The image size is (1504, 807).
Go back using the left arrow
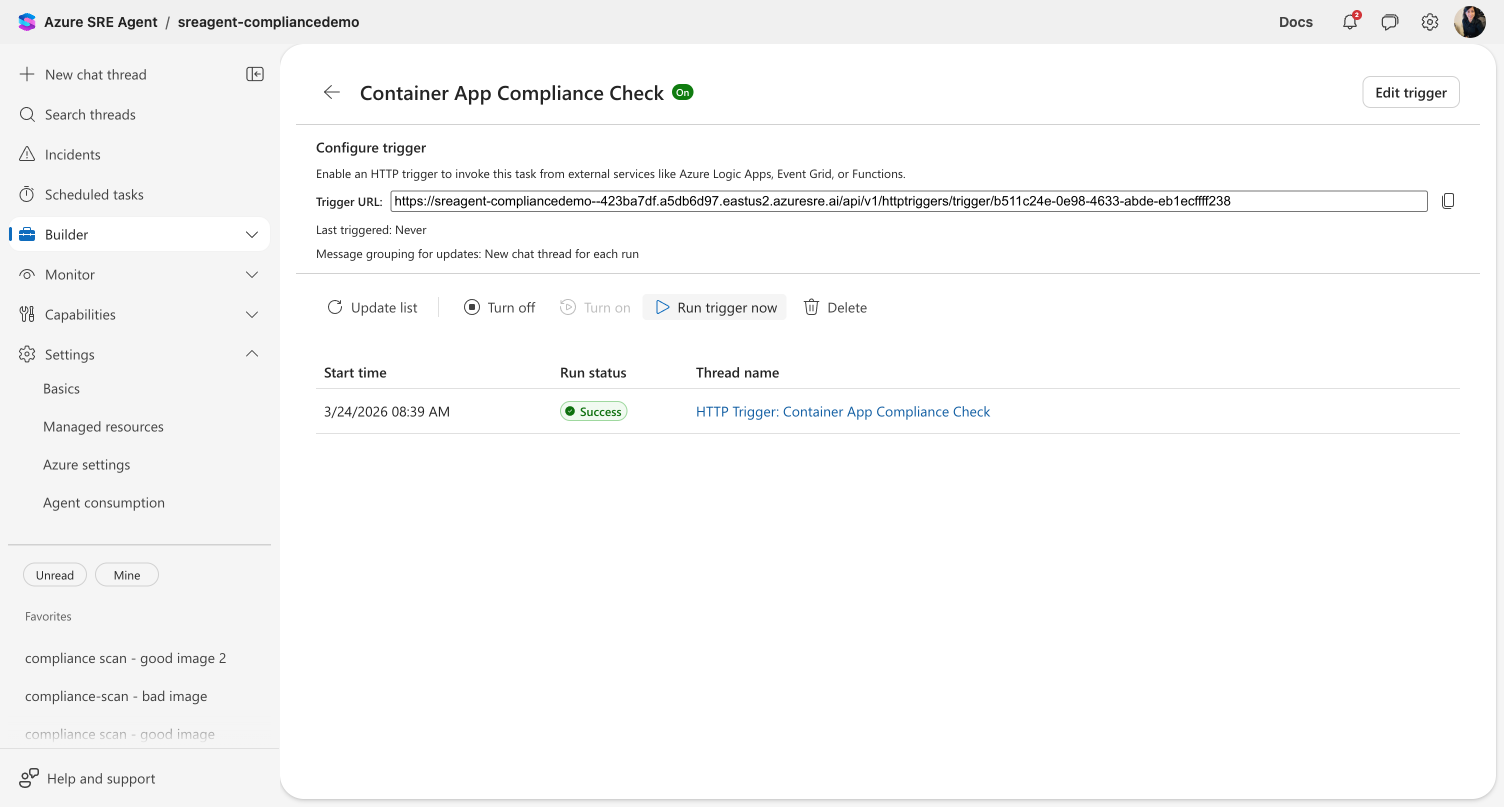coord(332,92)
